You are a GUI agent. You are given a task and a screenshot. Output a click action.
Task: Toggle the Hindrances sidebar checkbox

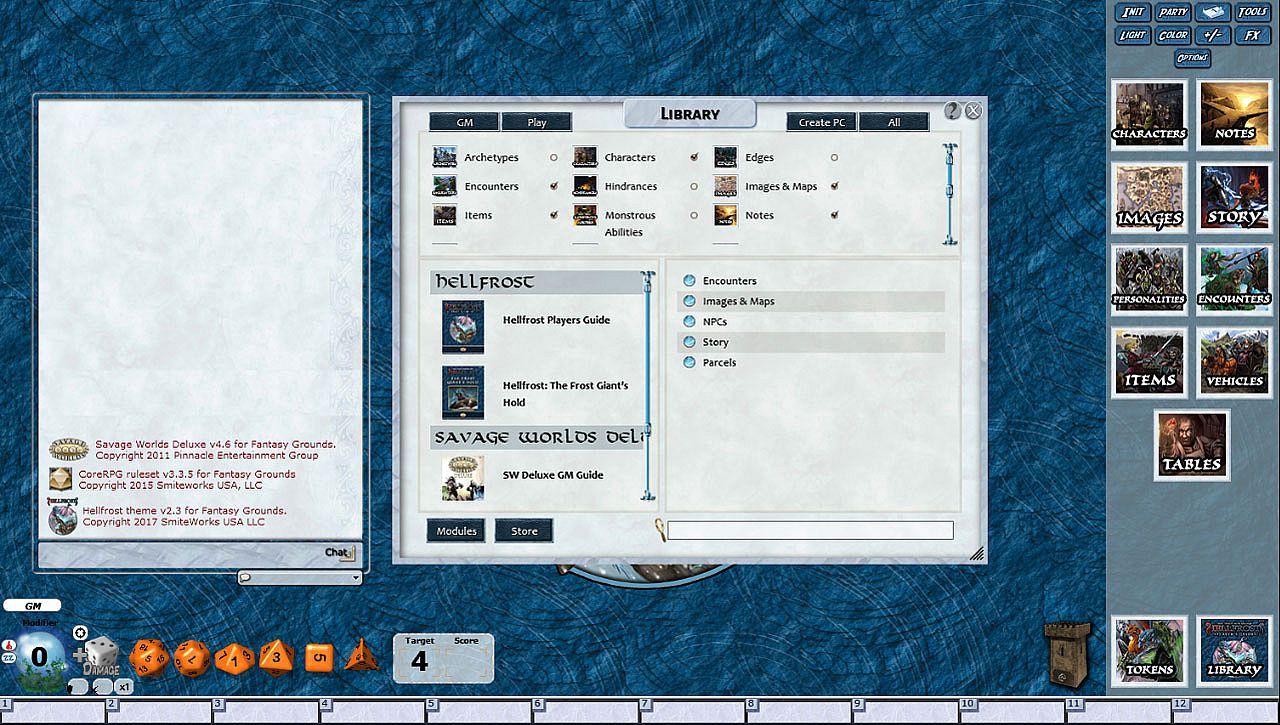coord(694,187)
